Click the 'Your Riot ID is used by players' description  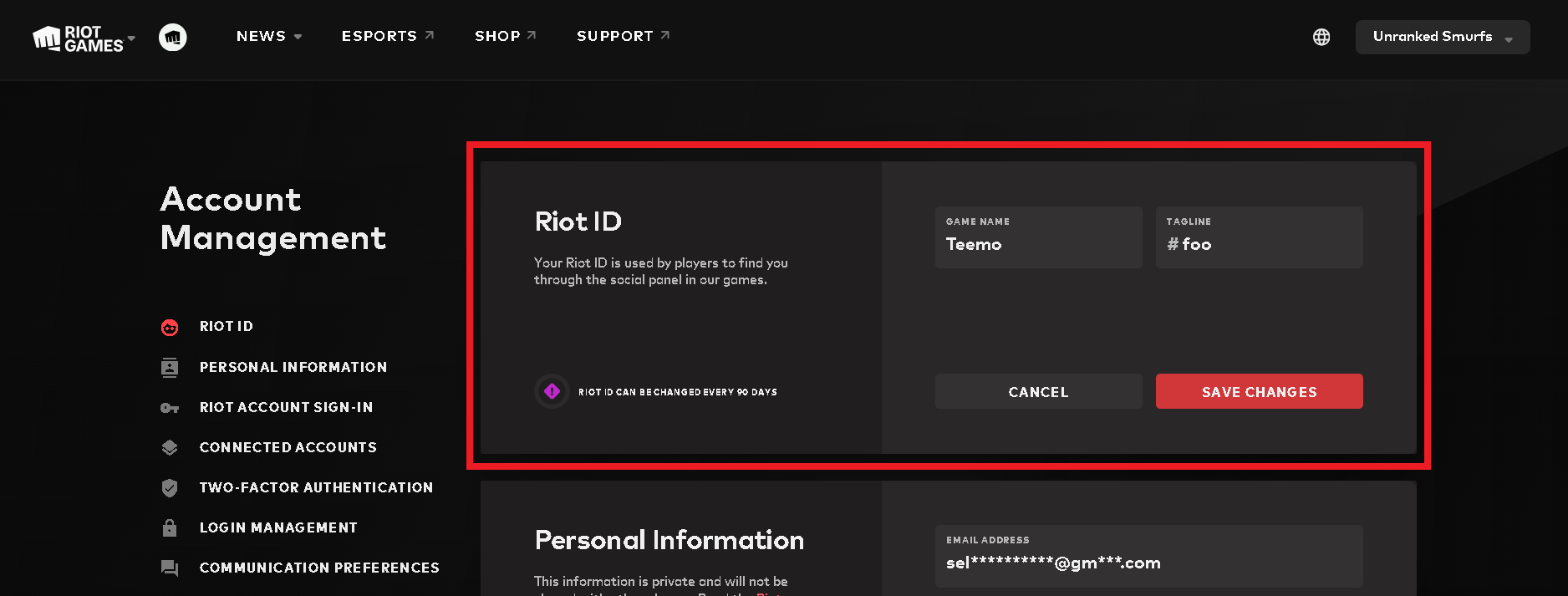661,271
